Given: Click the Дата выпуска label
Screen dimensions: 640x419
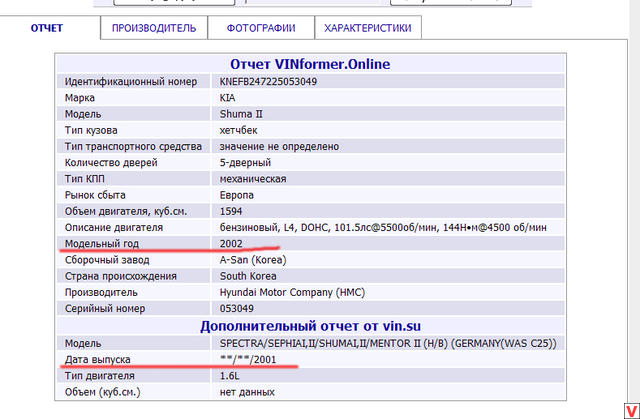Looking at the screenshot, I should pyautogui.click(x=98, y=359).
